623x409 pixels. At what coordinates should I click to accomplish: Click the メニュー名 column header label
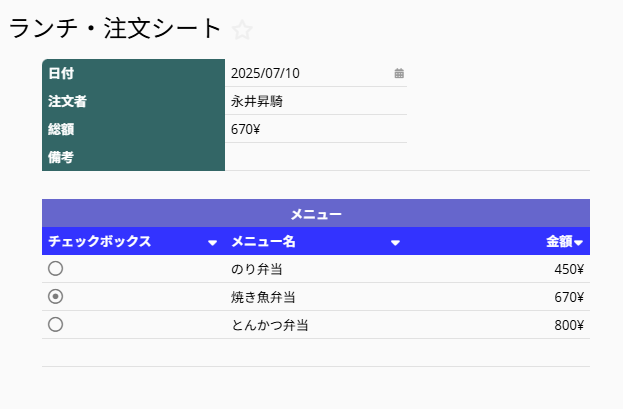point(263,241)
